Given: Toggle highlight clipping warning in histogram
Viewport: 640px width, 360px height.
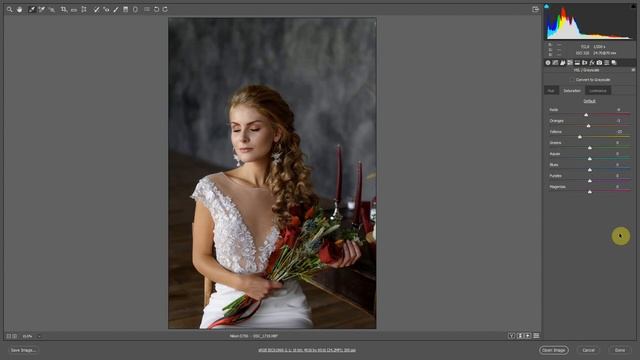Looking at the screenshot, I should (633, 6).
